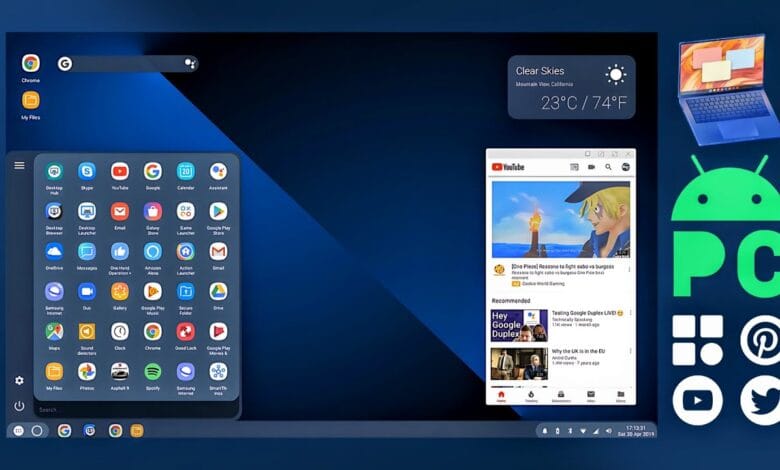The image size is (780, 470).
Task: Open launcher settings gear
Action: point(19,380)
